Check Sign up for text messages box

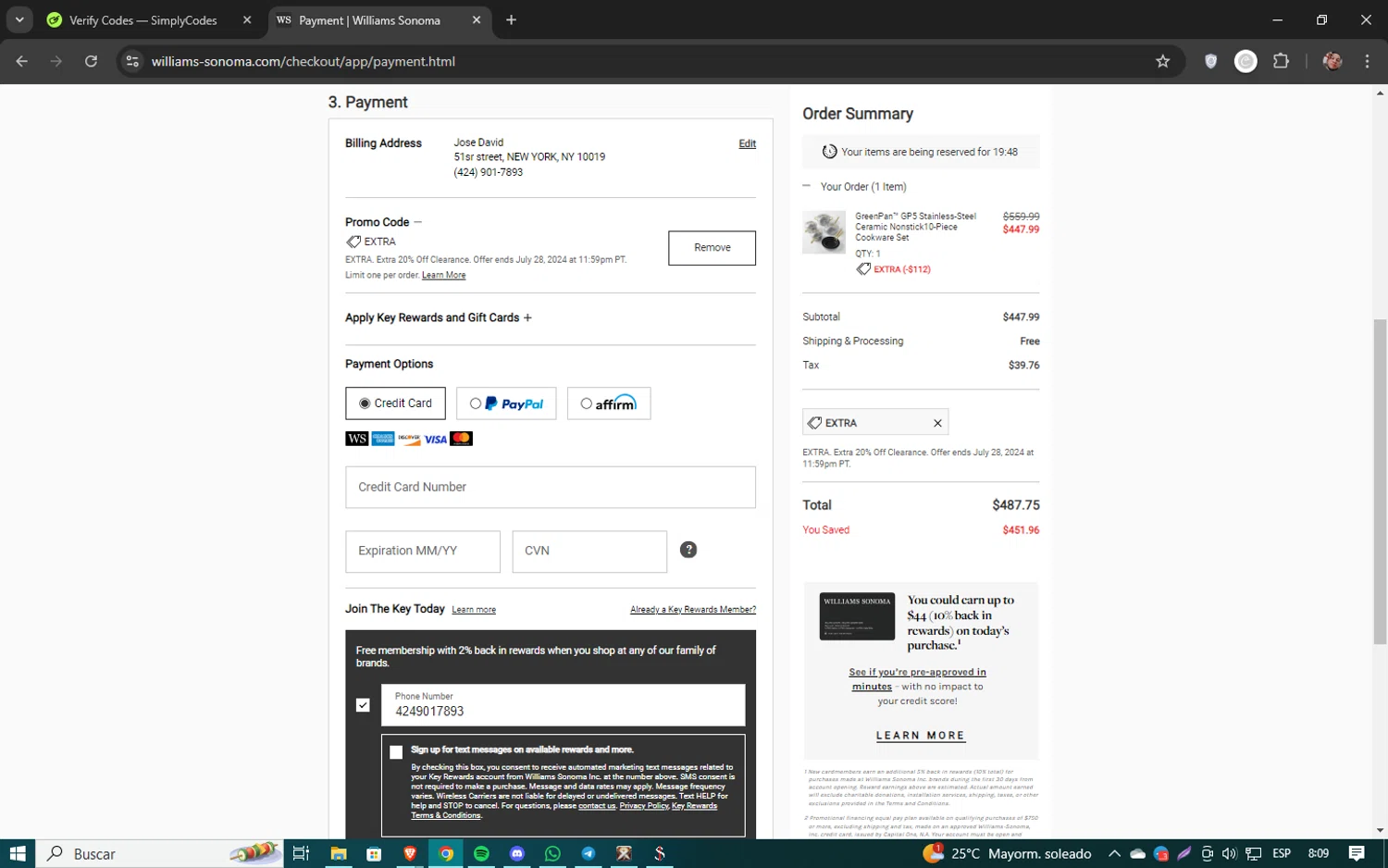[396, 752]
